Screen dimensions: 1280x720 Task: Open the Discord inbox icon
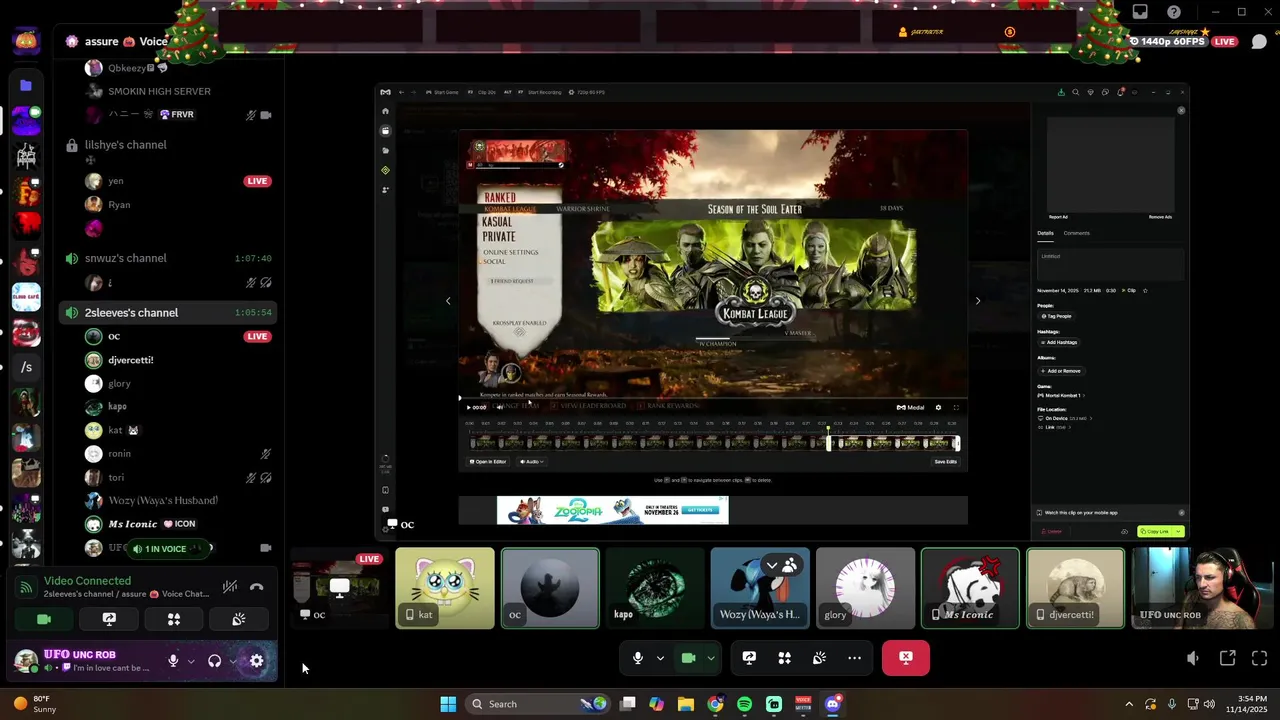pos(1140,12)
